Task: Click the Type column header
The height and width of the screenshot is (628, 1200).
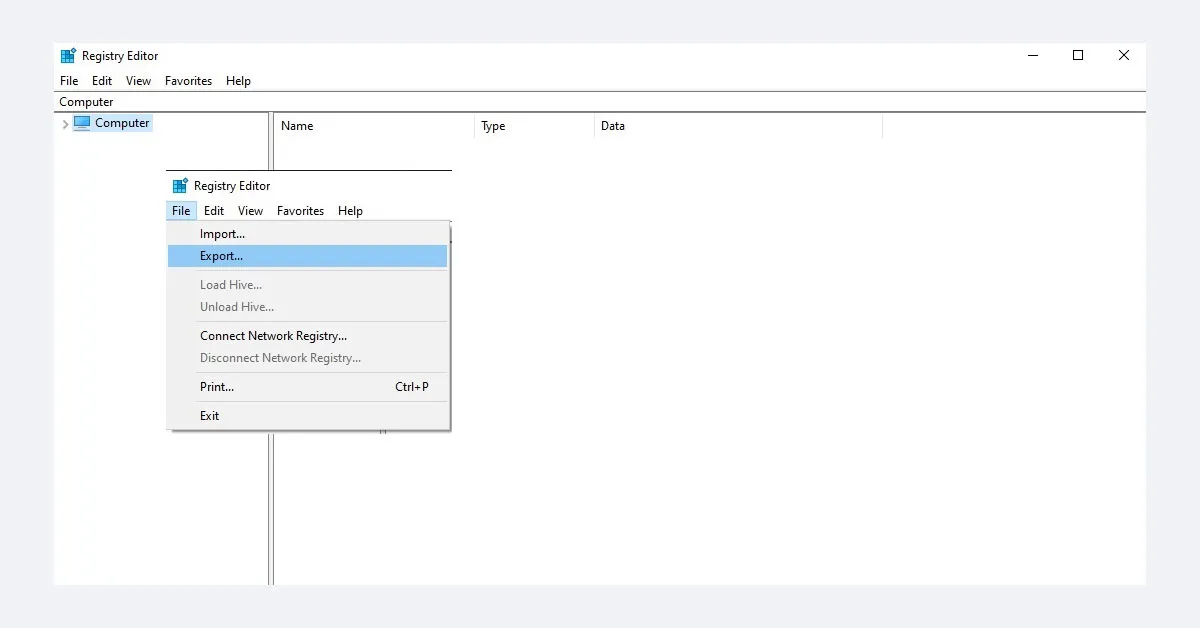Action: pos(492,126)
